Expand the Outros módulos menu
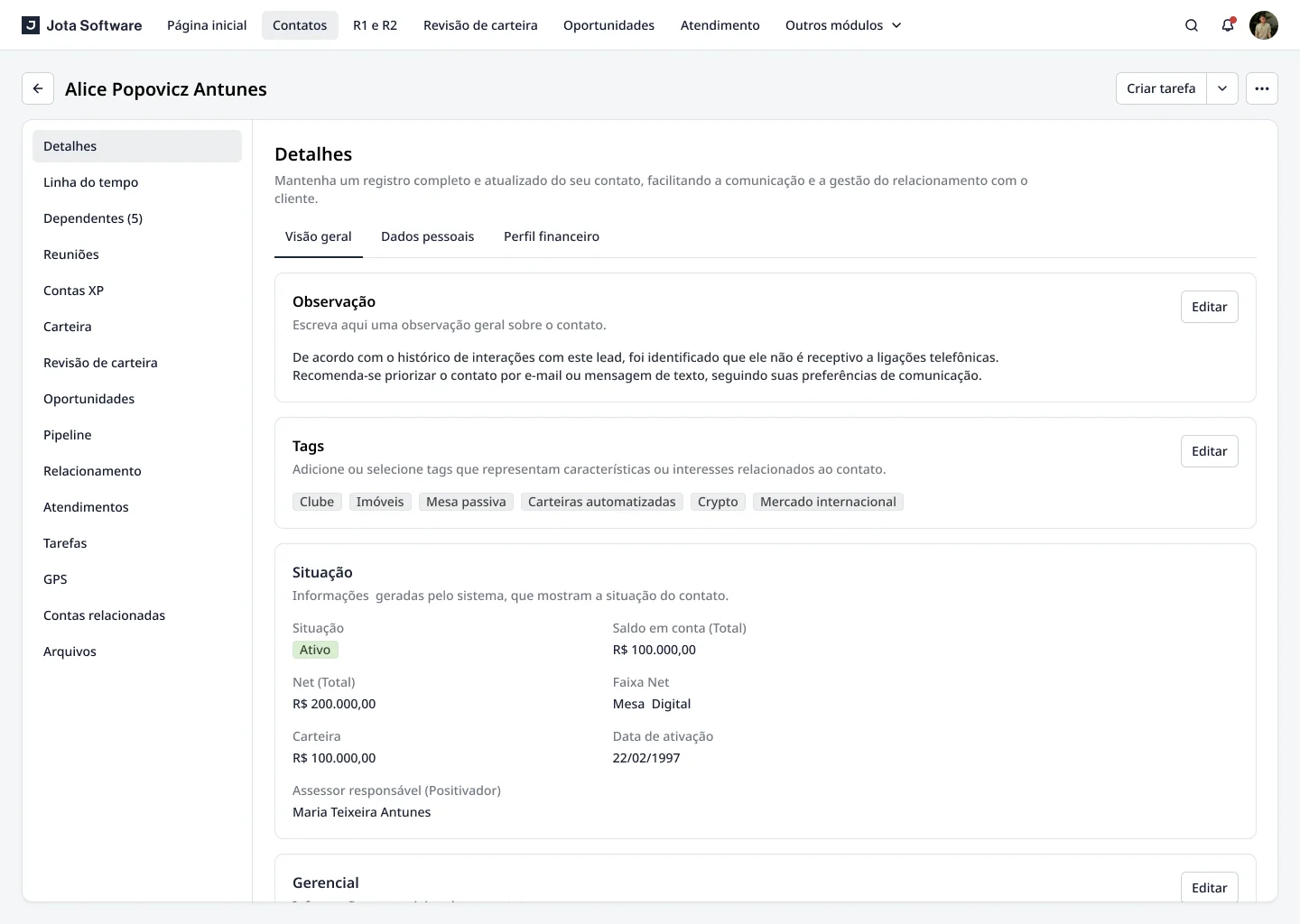The width and height of the screenshot is (1300, 924). tap(843, 25)
